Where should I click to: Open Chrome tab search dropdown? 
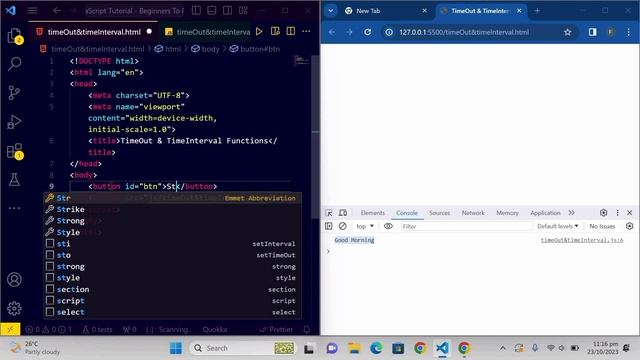[x=331, y=11]
